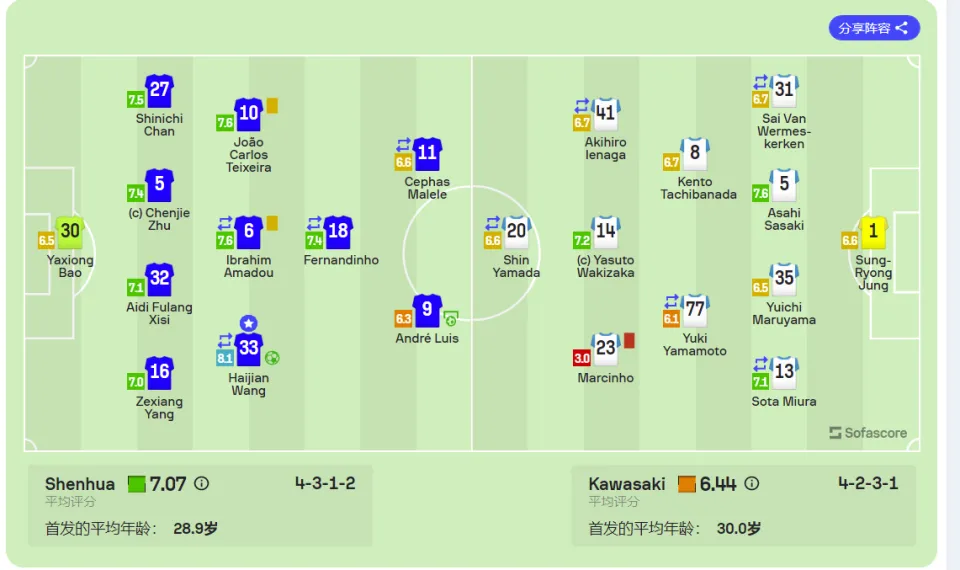The image size is (960, 570).
Task: Click Shinichi Chan's 7.5 rating badge
Action: tap(135, 100)
